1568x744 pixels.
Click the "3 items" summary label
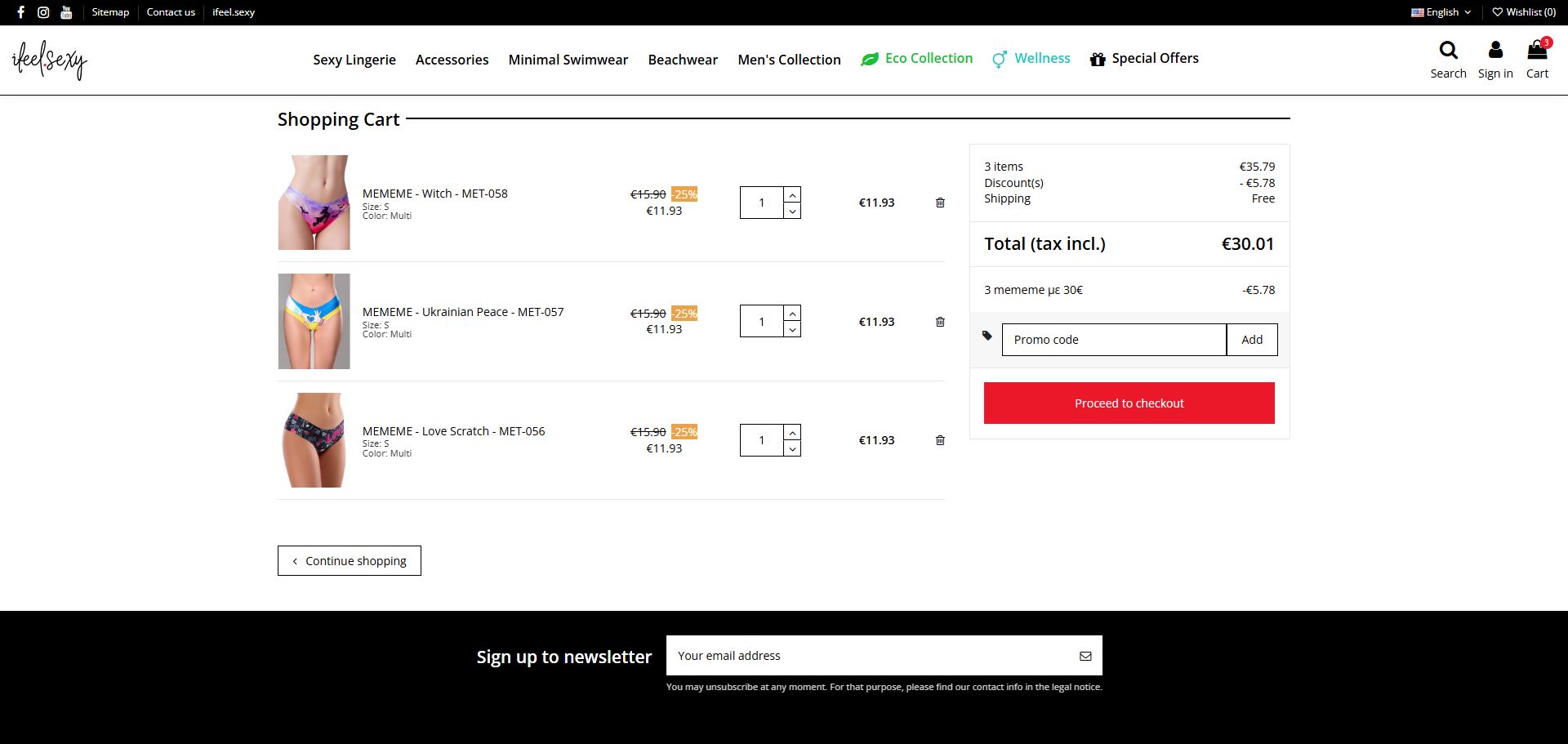1004,167
